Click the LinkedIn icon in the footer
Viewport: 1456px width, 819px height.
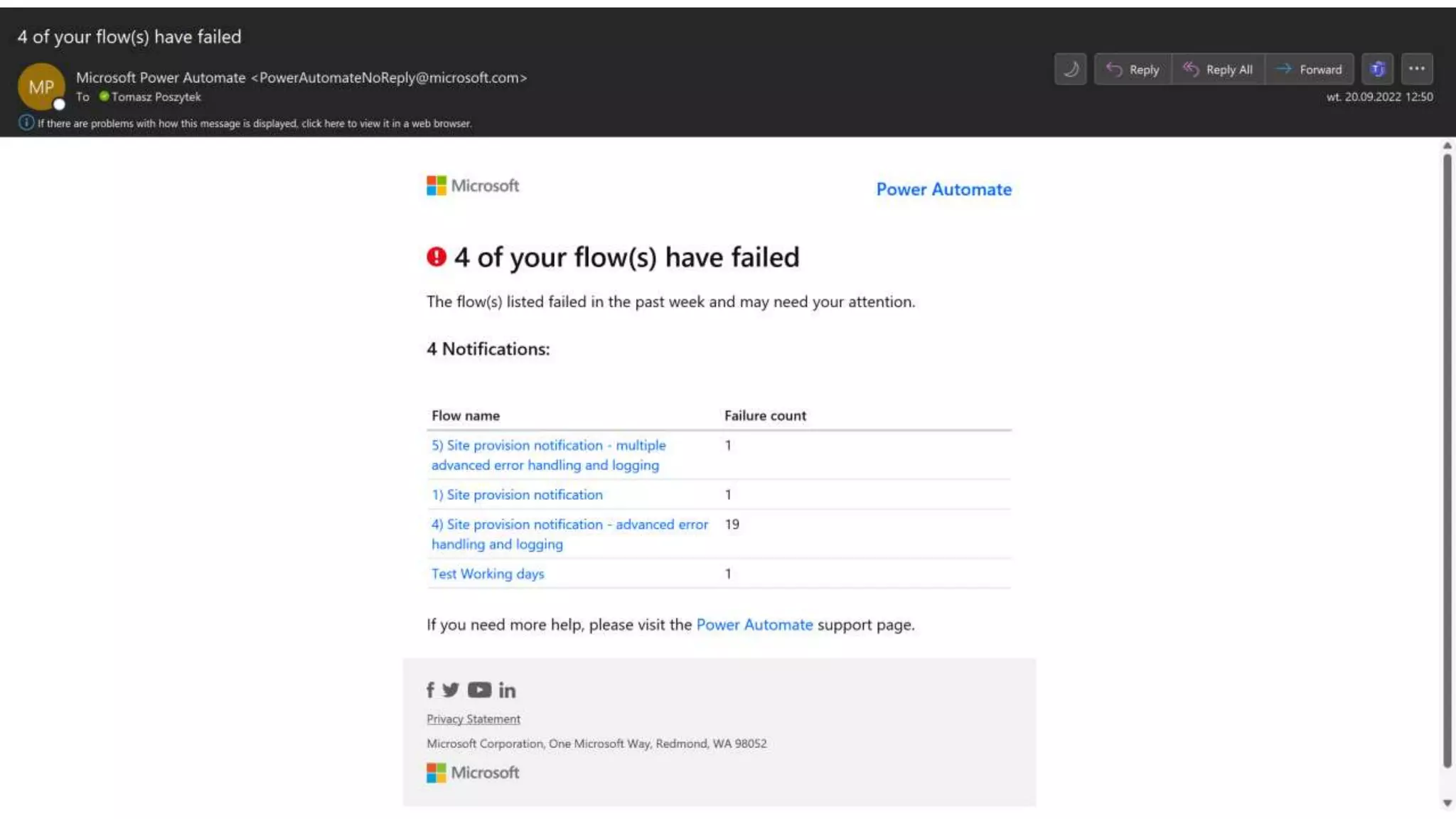click(x=507, y=690)
